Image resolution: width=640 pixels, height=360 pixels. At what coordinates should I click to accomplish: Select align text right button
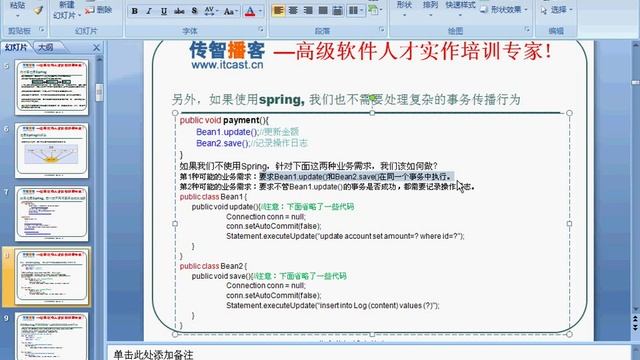(x=308, y=10)
